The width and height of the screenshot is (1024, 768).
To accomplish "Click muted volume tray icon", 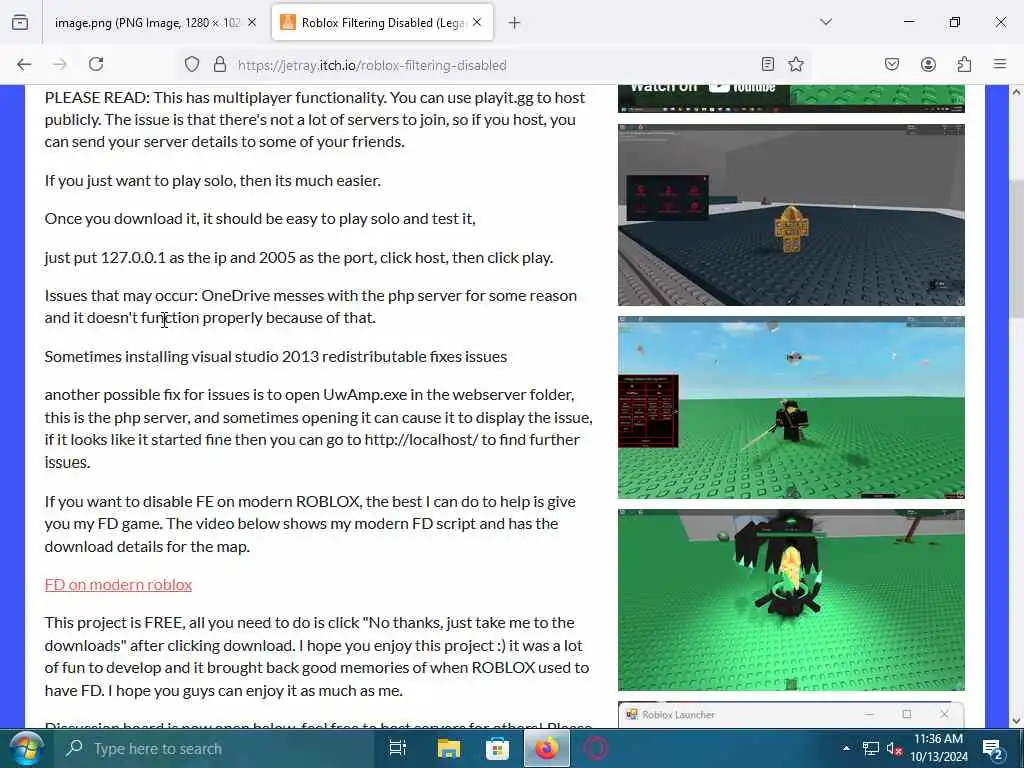I will click(894, 748).
